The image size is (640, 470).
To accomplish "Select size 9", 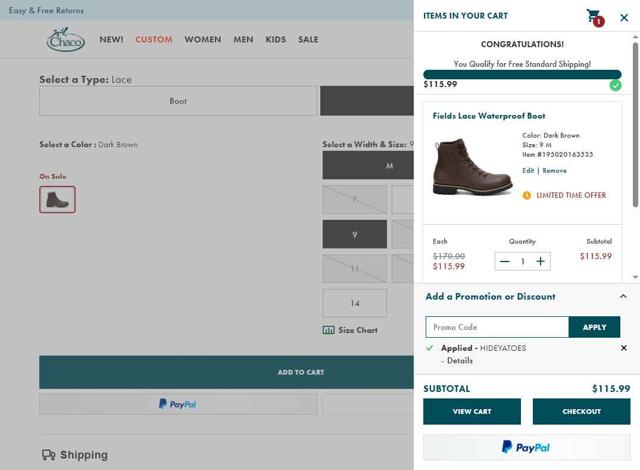I will click(x=355, y=234).
